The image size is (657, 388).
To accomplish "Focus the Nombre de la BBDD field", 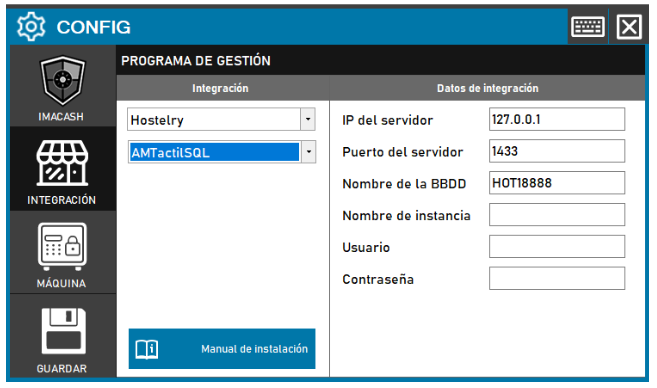I will coord(557,183).
